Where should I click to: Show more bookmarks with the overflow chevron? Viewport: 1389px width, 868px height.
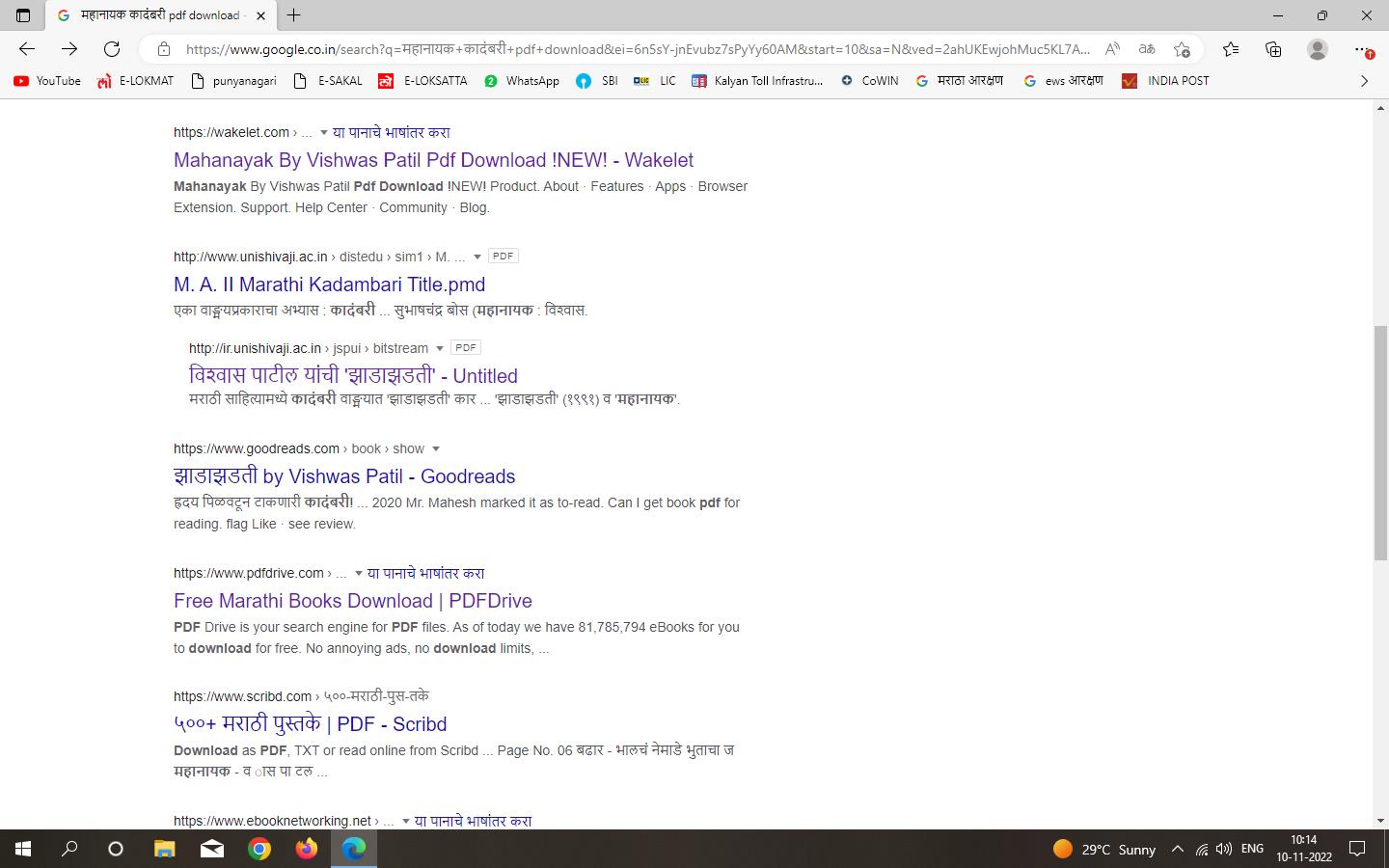pyautogui.click(x=1364, y=81)
